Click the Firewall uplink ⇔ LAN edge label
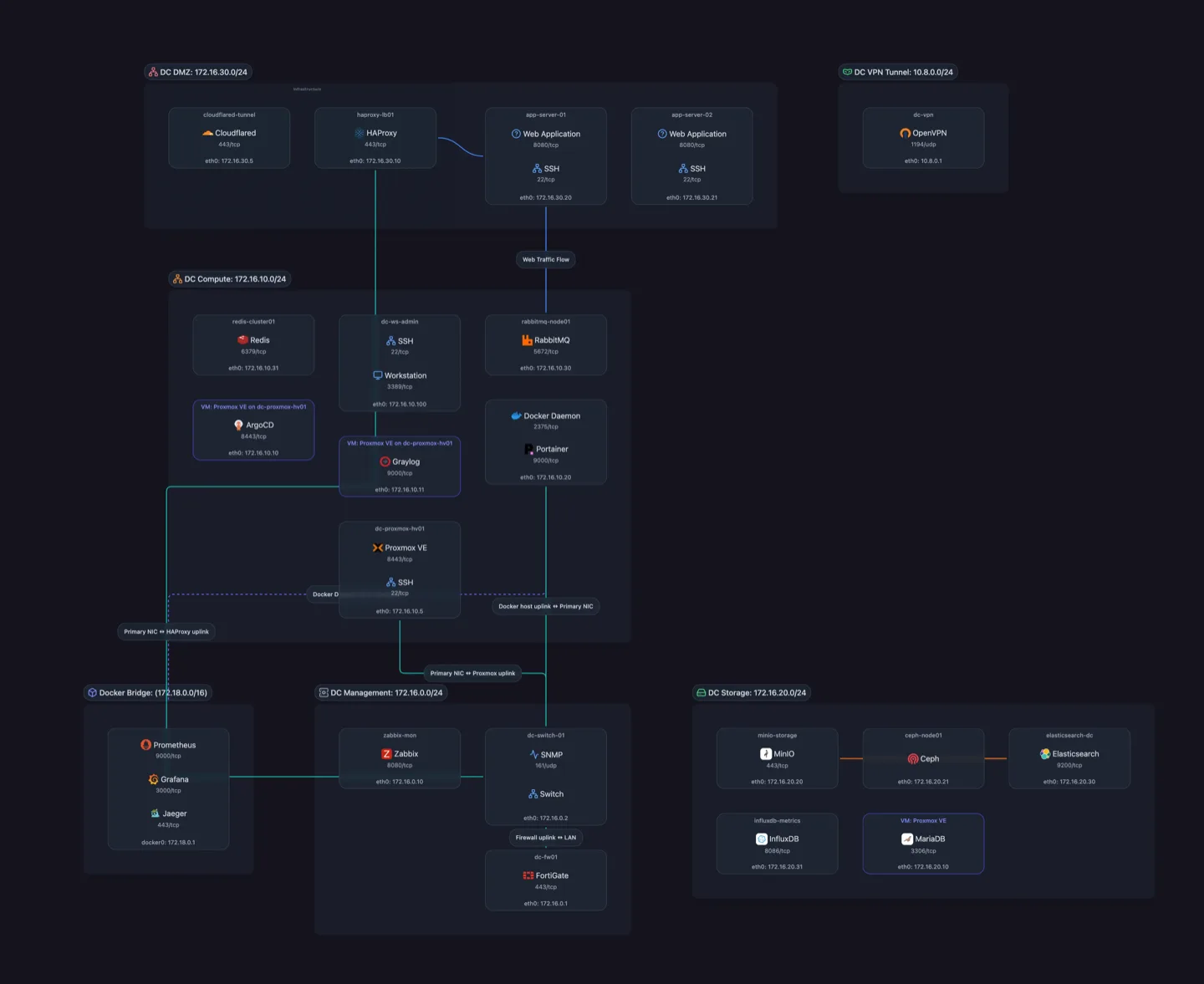Image resolution: width=1204 pixels, height=984 pixels. (x=545, y=837)
